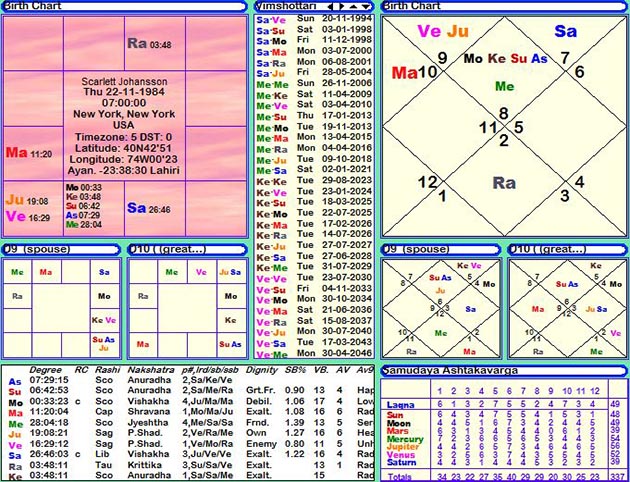
Task: Click 'Ve 16:29' in South Indian birth chart
Action: (x=28, y=217)
